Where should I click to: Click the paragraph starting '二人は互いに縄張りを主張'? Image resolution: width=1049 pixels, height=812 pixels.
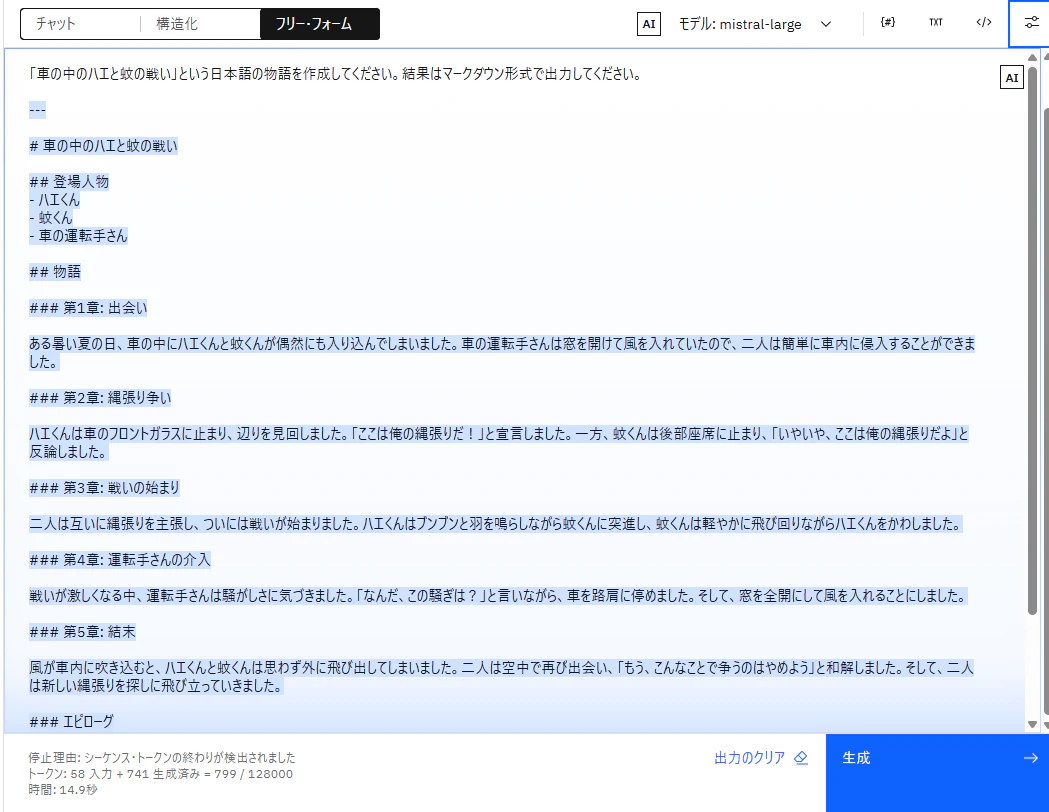coord(496,524)
